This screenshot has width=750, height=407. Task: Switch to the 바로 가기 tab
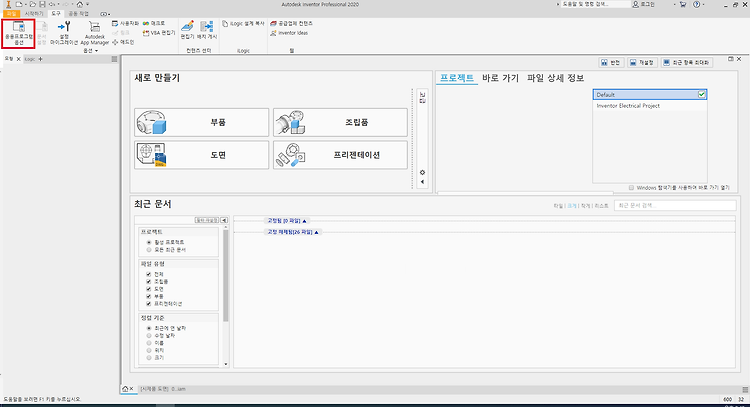[500, 78]
